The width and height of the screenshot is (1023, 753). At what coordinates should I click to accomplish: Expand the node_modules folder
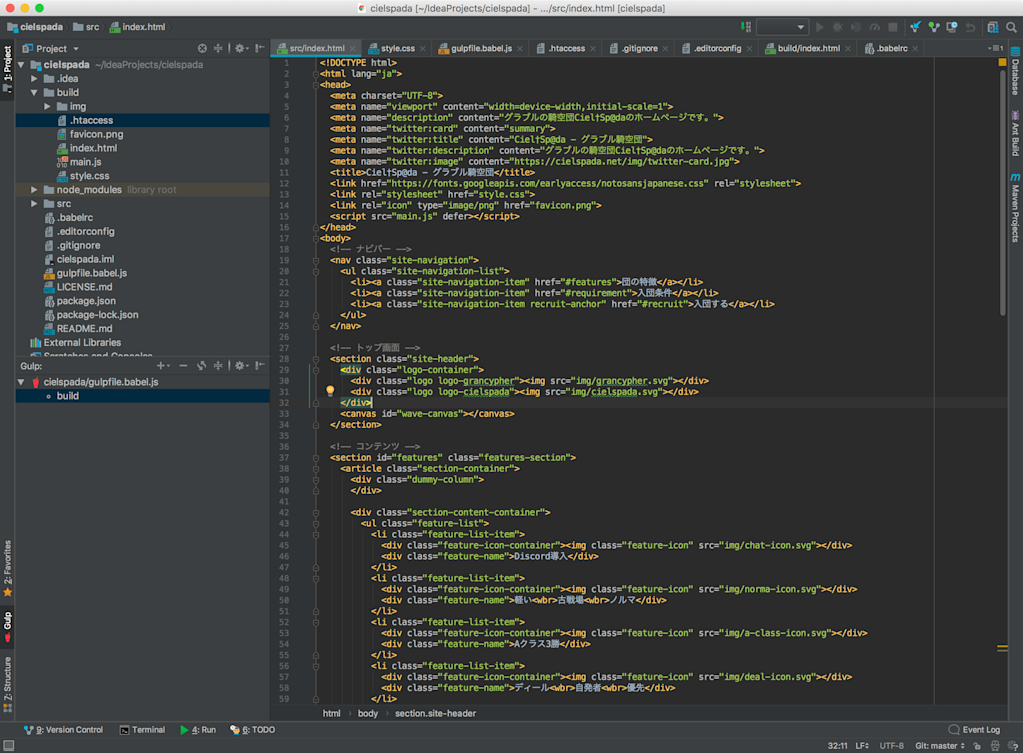click(35, 190)
